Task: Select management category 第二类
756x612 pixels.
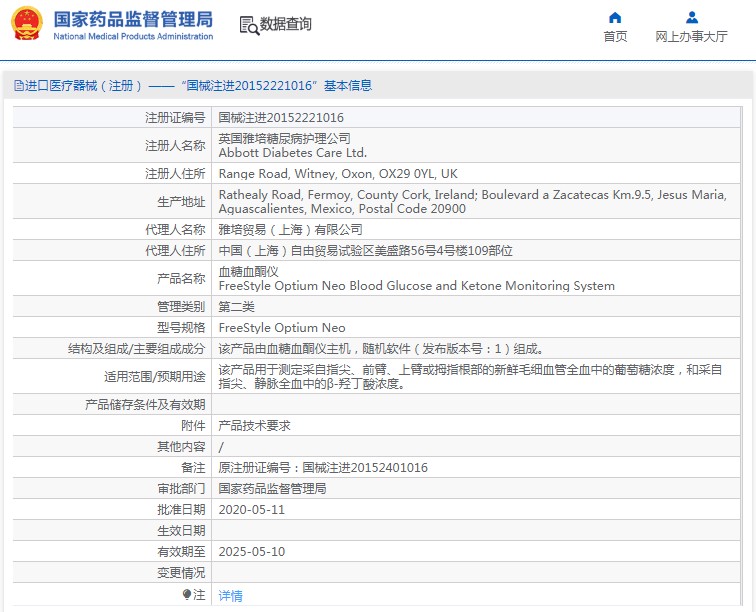Action: coord(236,306)
